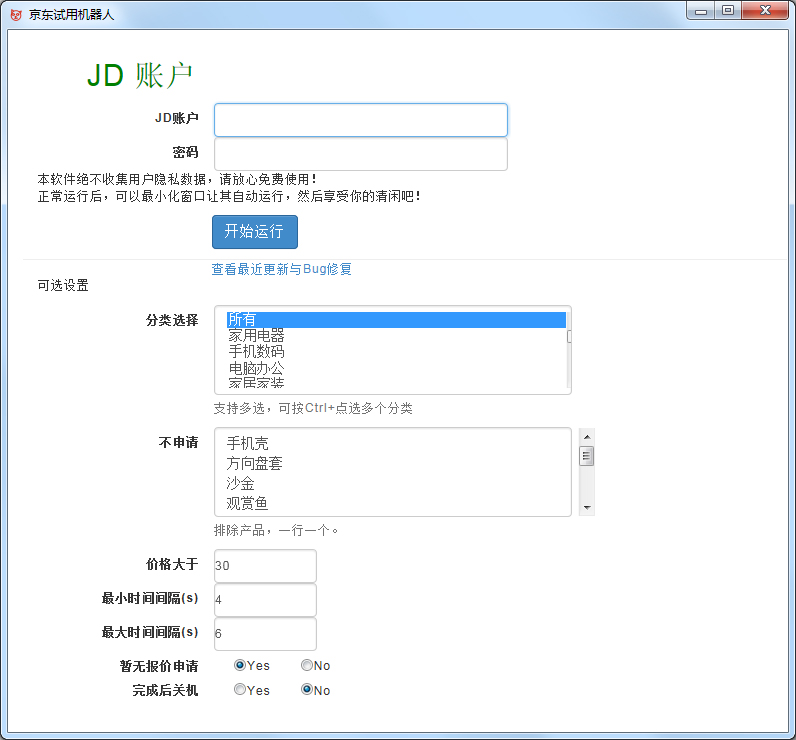This screenshot has height=740, width=796.
Task: Click 方向盘套 line in exclusion box
Action: (254, 463)
